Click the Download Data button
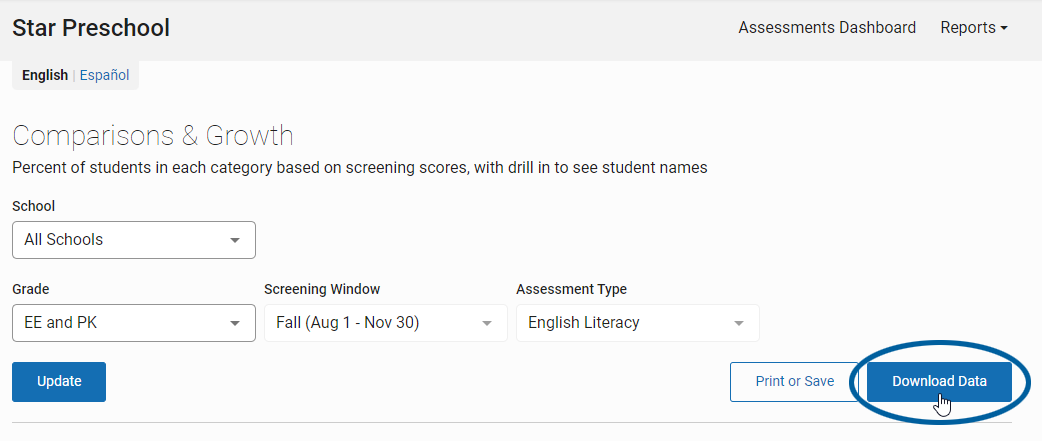The width and height of the screenshot is (1042, 441). (x=939, y=382)
